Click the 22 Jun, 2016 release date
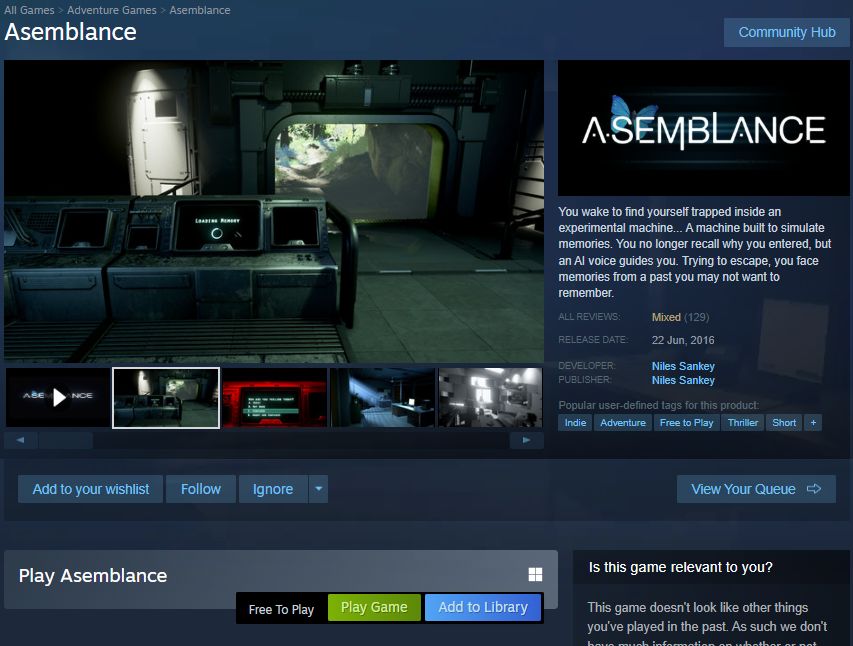853x646 pixels. pos(683,340)
